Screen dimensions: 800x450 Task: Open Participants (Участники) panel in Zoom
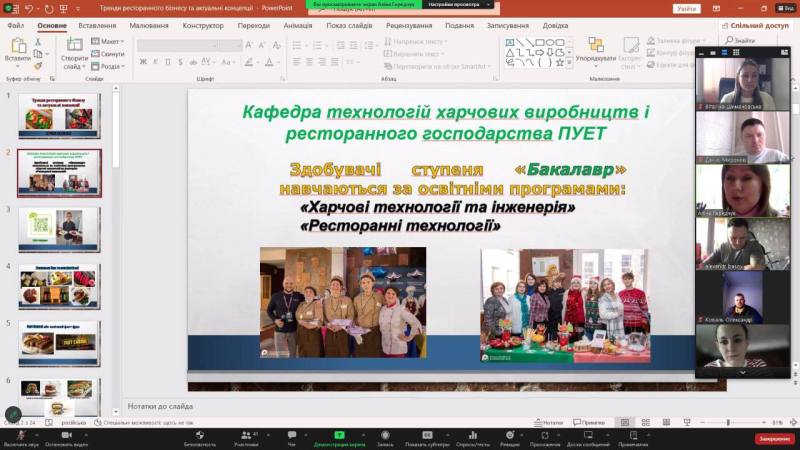click(x=246, y=435)
